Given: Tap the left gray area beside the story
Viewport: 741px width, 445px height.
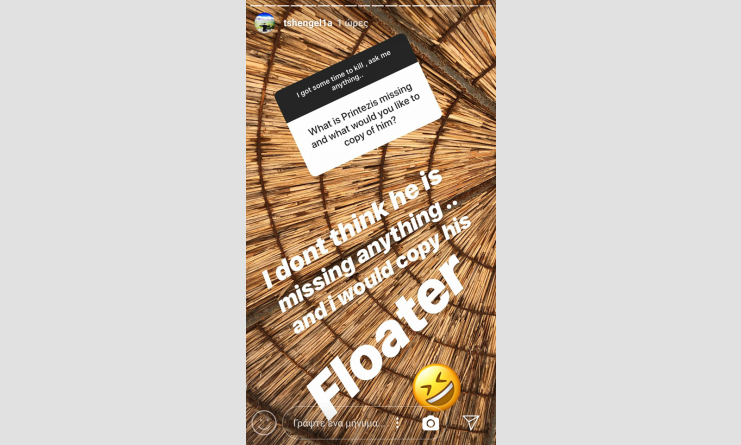Looking at the screenshot, I should pos(123,222).
